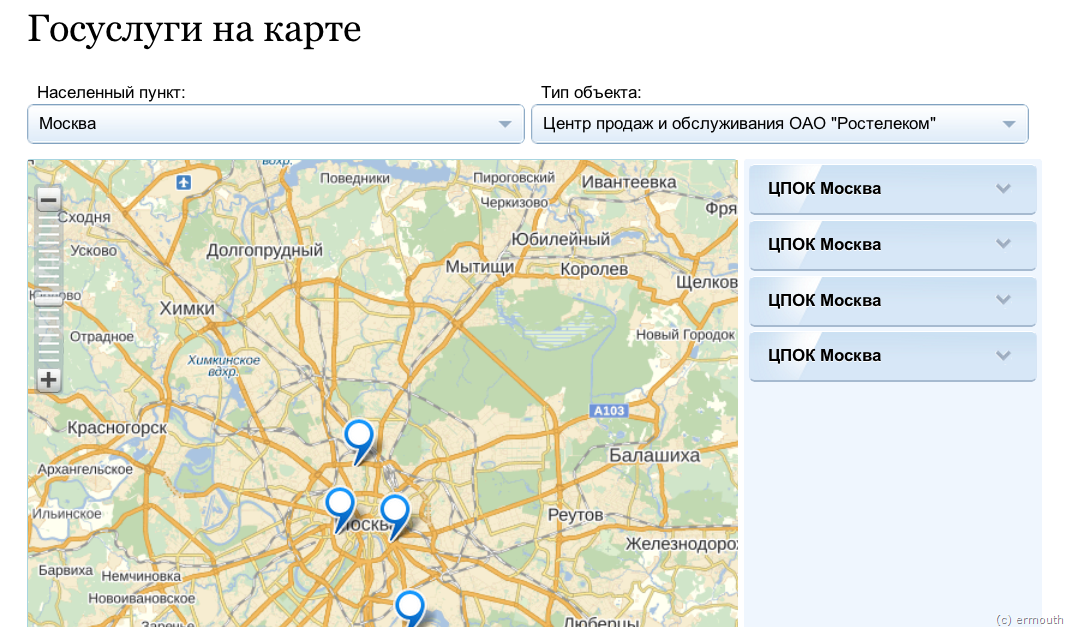This screenshot has height=627, width=1066.
Task: Select the southernmost blue pin near Люберцы
Action: click(410, 609)
